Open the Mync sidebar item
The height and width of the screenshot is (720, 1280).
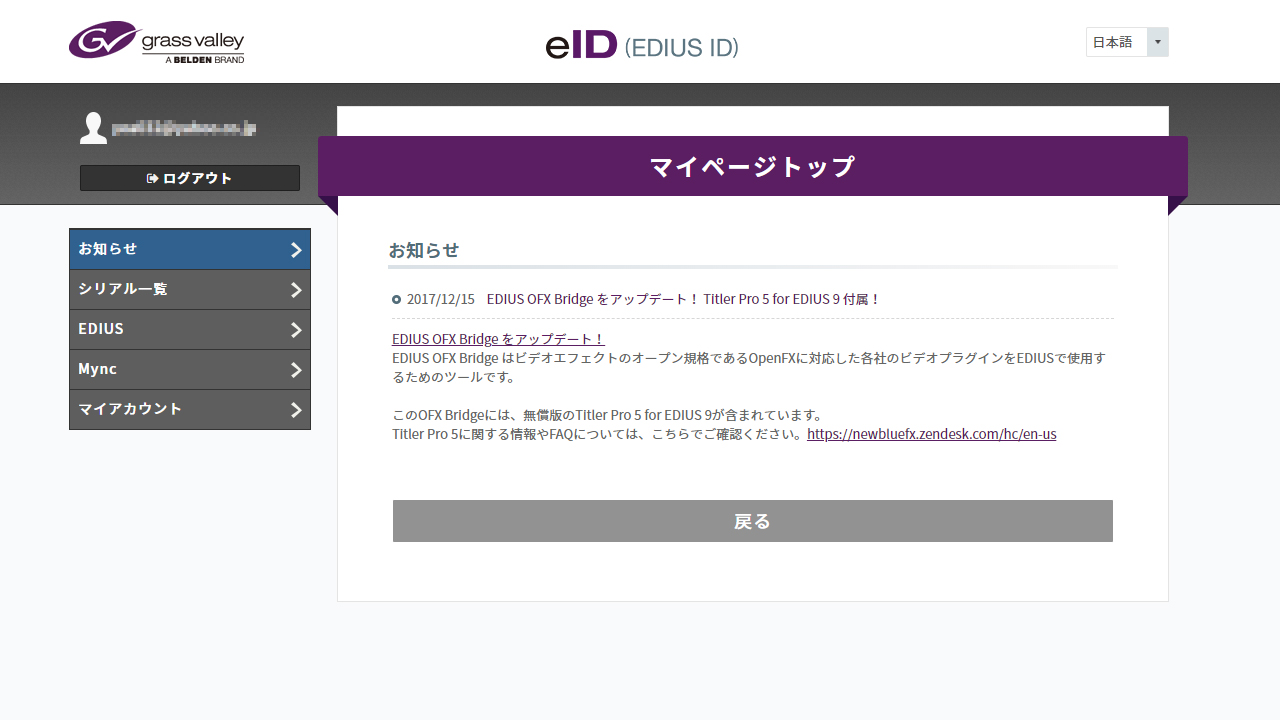point(190,370)
